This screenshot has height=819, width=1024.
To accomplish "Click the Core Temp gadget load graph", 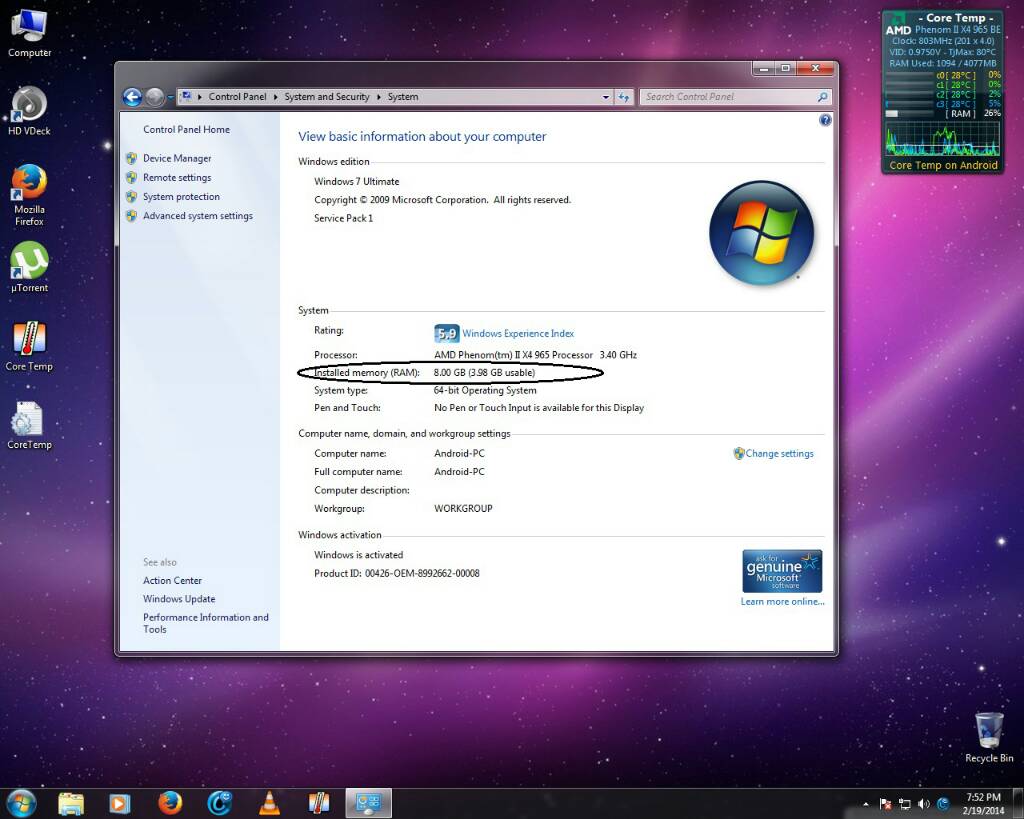I will click(942, 139).
